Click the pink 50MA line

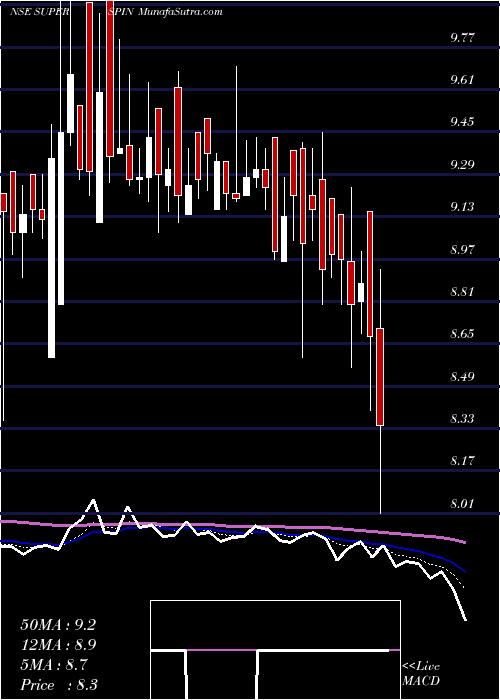pyautogui.click(x=232, y=525)
